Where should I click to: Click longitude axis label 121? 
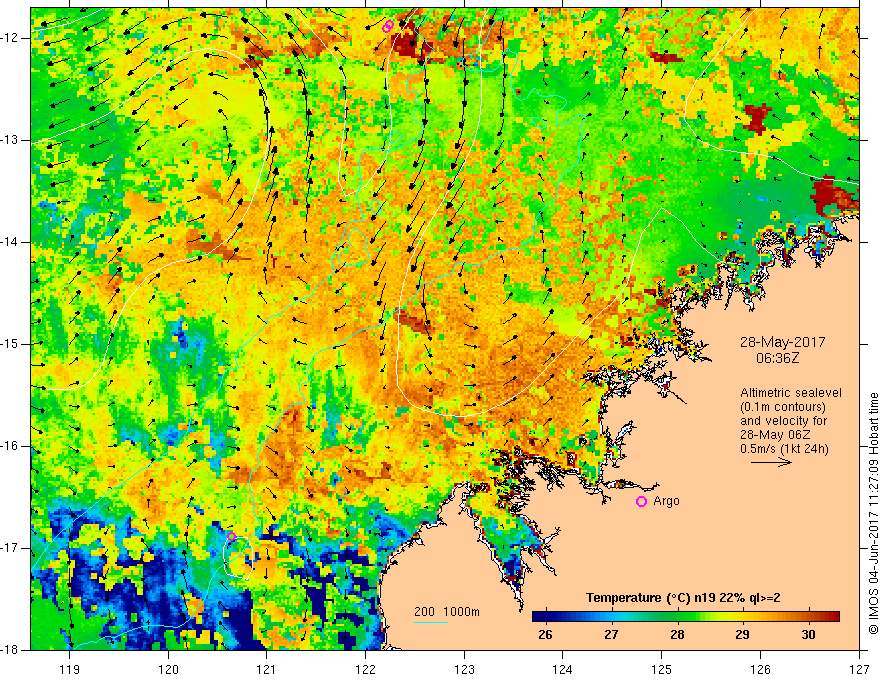point(267,669)
